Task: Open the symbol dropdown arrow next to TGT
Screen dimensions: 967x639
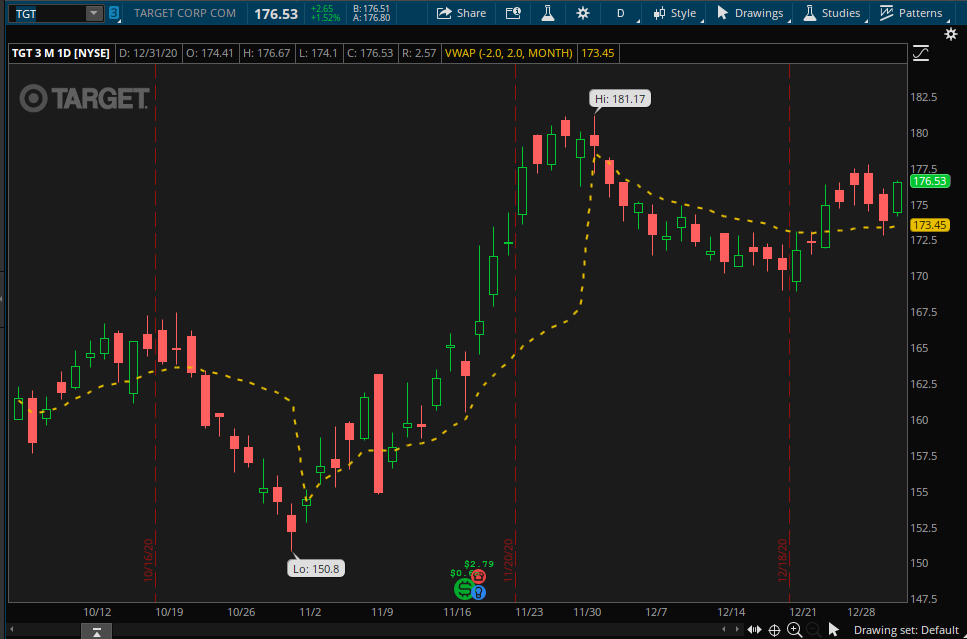Action: coord(94,13)
